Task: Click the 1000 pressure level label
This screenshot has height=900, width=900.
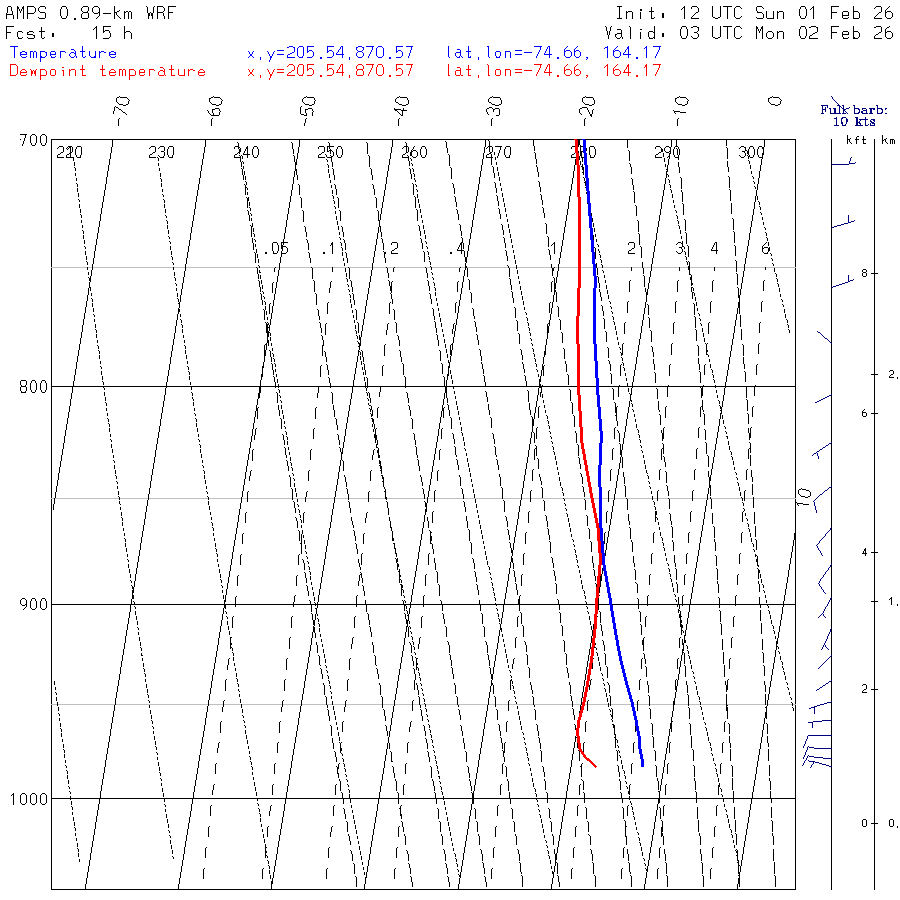Action: (x=29, y=799)
